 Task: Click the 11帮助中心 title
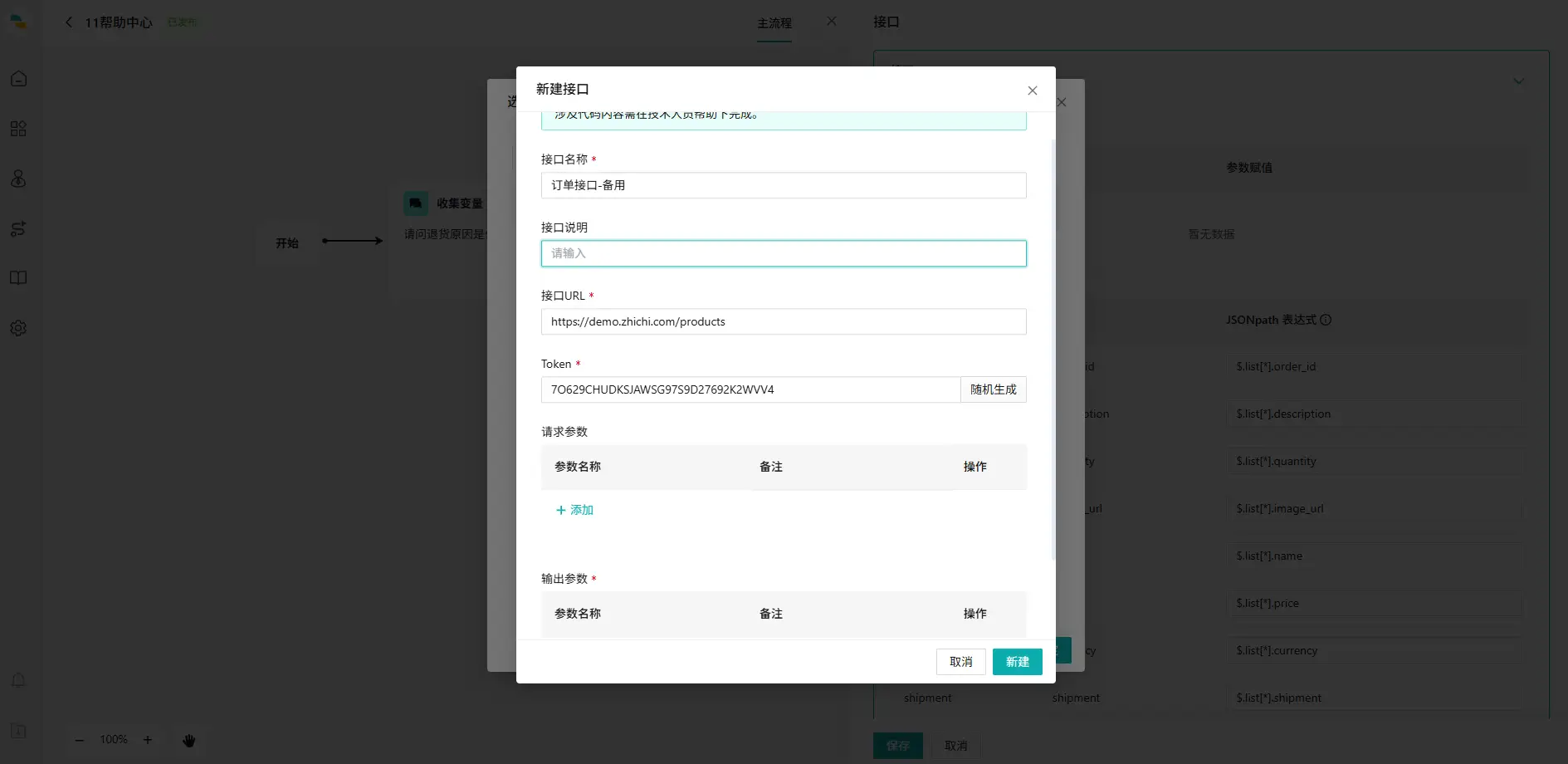pos(119,22)
